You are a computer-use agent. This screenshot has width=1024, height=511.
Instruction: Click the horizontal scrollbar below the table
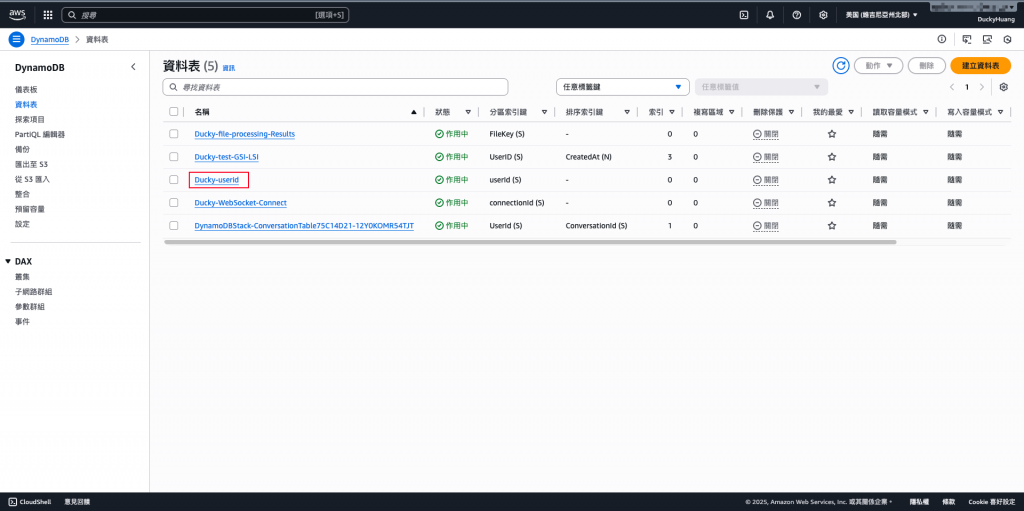[530, 242]
